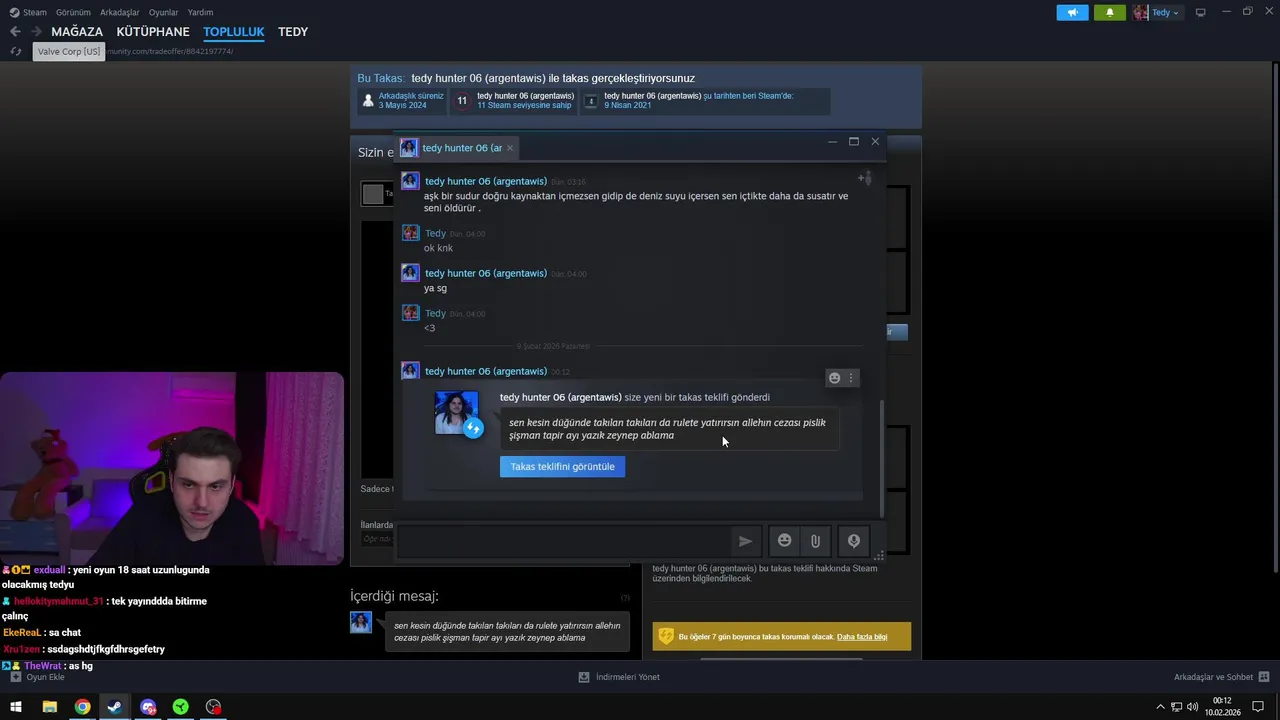This screenshot has width=1280, height=720.
Task: Enter Big Picture mode via monitor icon
Action: tap(1200, 13)
